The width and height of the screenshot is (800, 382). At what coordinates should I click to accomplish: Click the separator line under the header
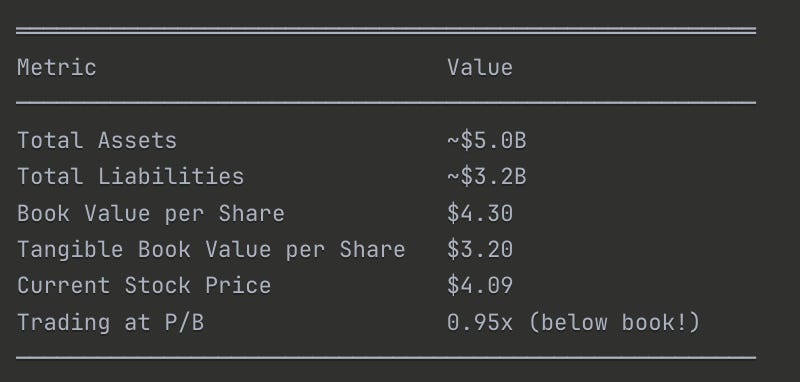tap(386, 103)
